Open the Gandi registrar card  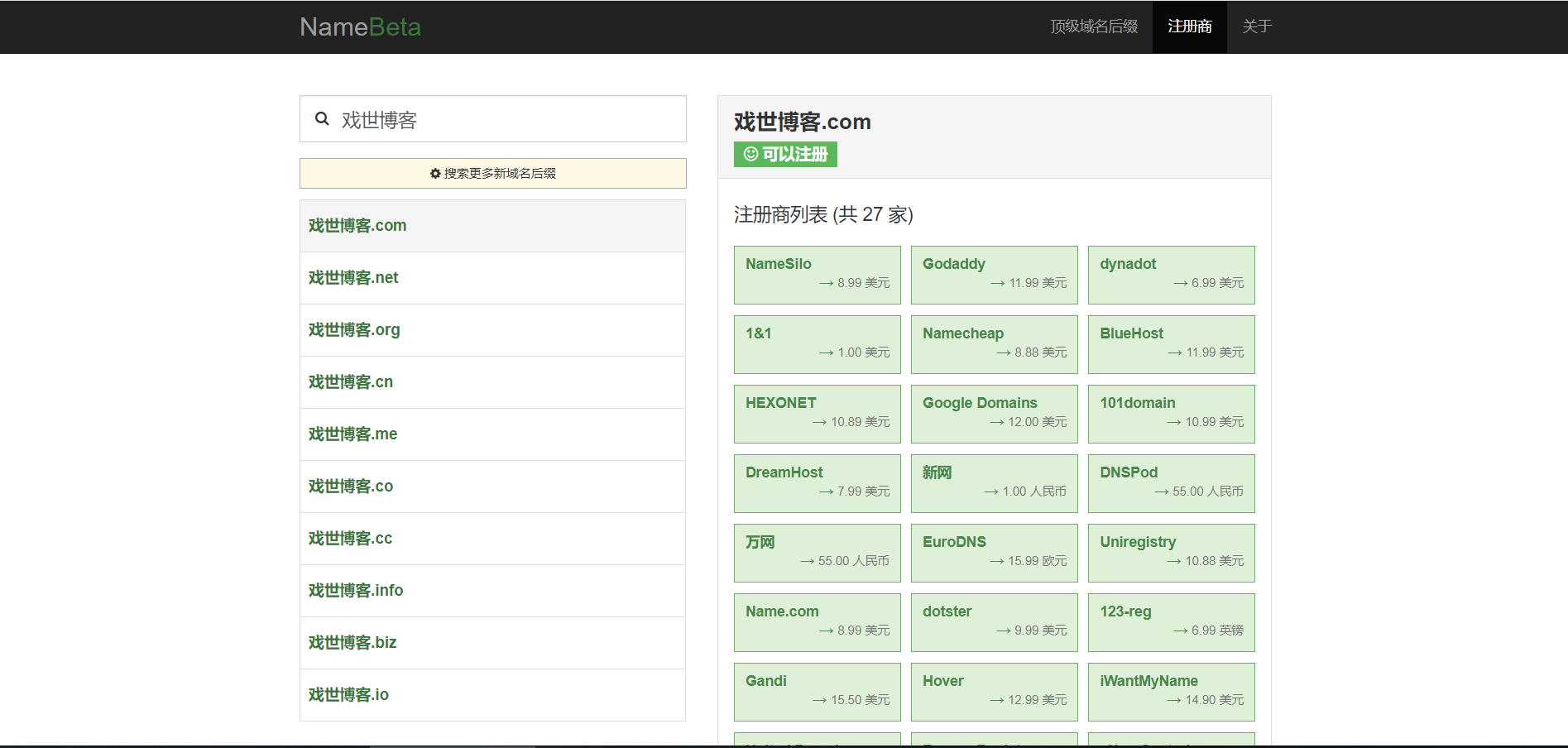(x=818, y=692)
